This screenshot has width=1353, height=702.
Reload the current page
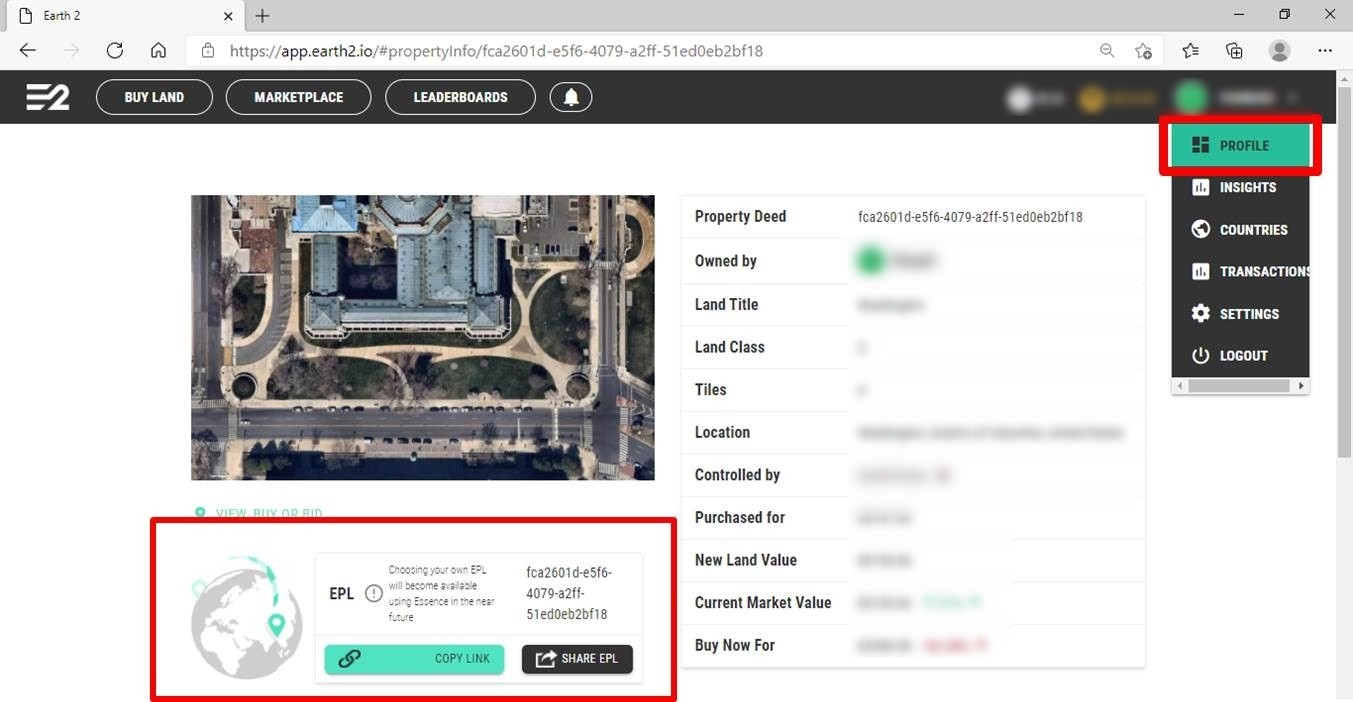[114, 50]
